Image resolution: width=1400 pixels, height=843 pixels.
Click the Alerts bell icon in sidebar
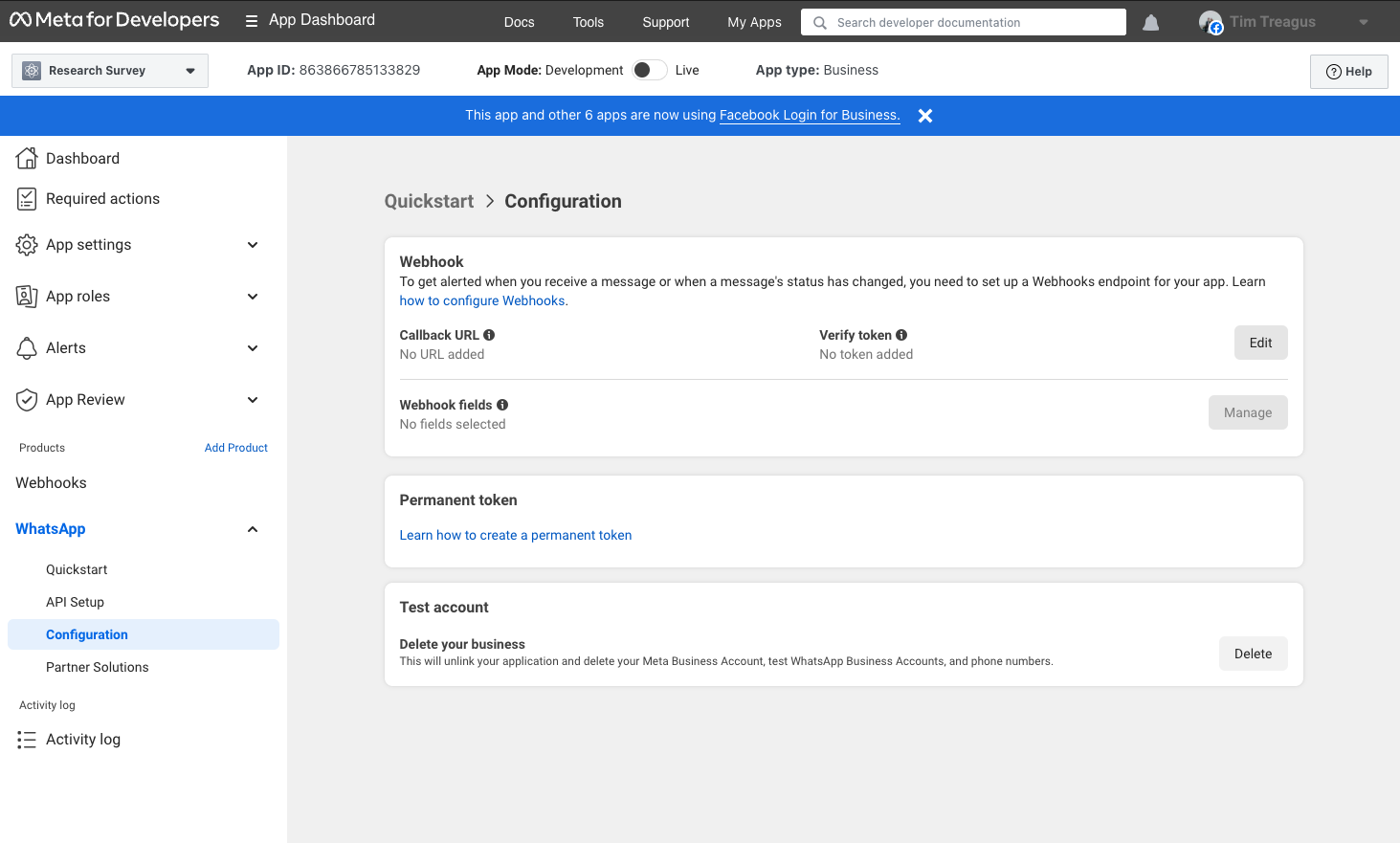tap(27, 348)
